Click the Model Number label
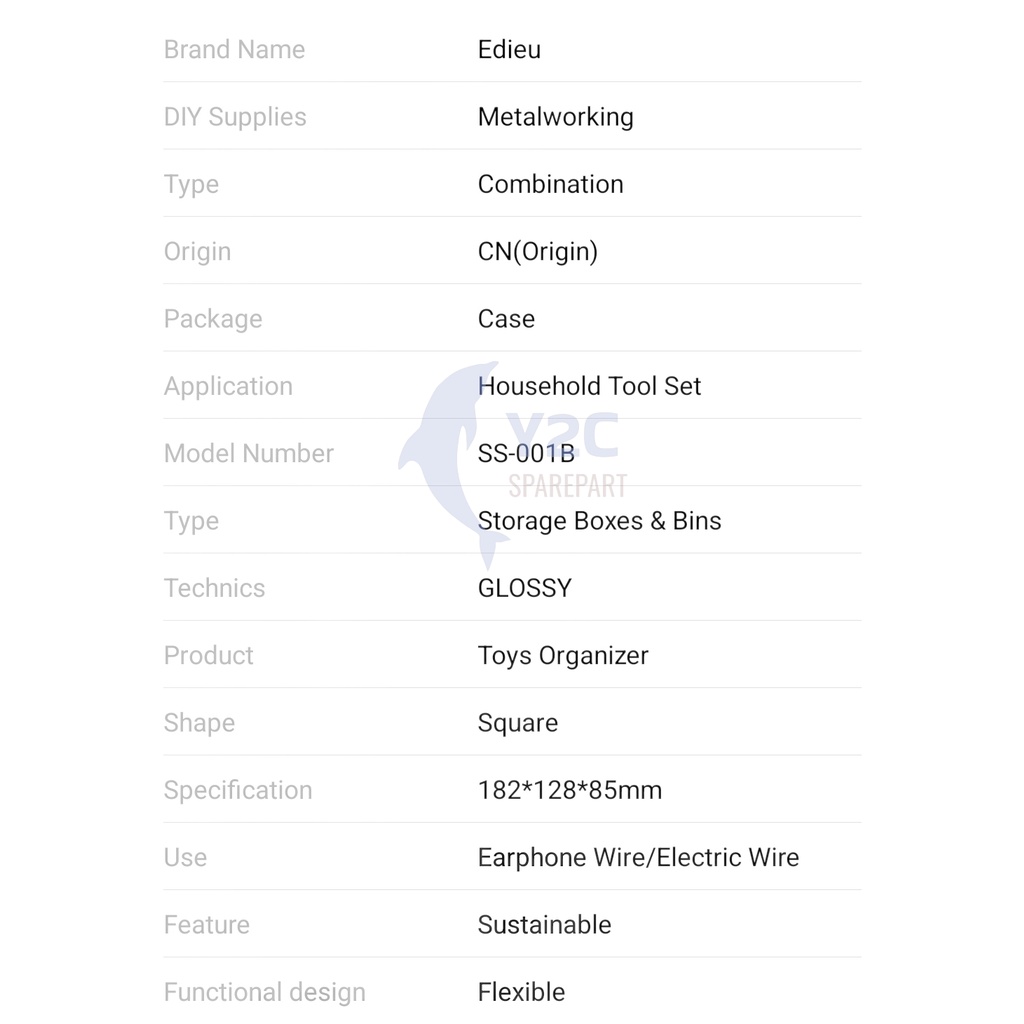The image size is (1024, 1024). 249,454
